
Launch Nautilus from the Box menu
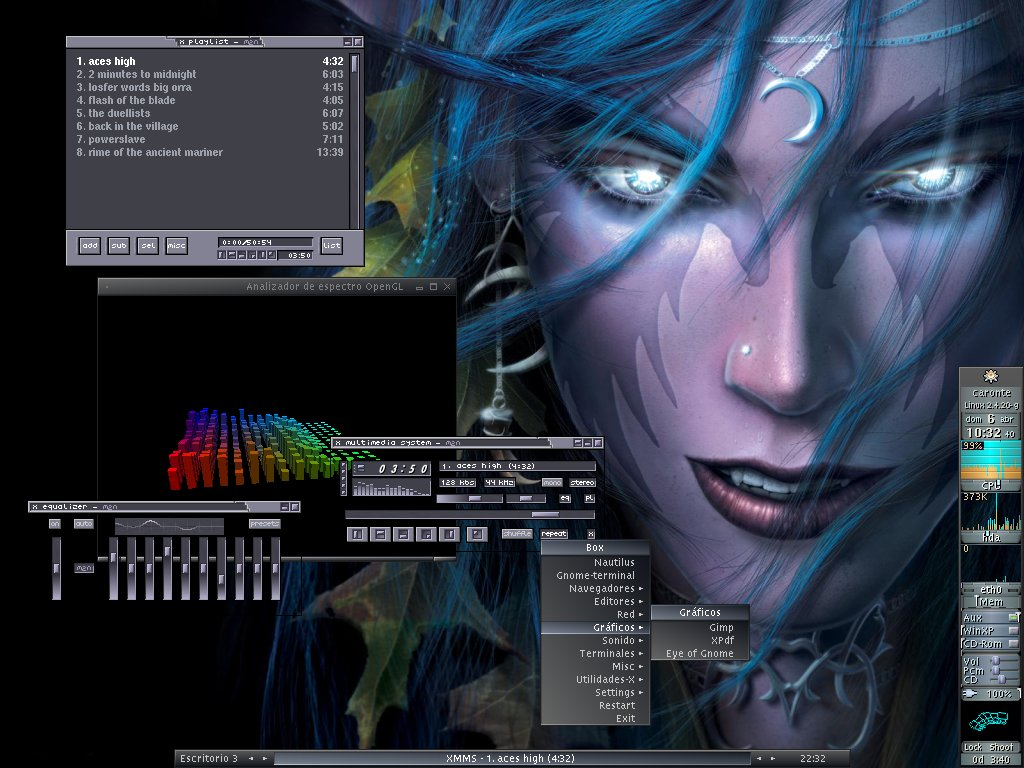tap(595, 562)
